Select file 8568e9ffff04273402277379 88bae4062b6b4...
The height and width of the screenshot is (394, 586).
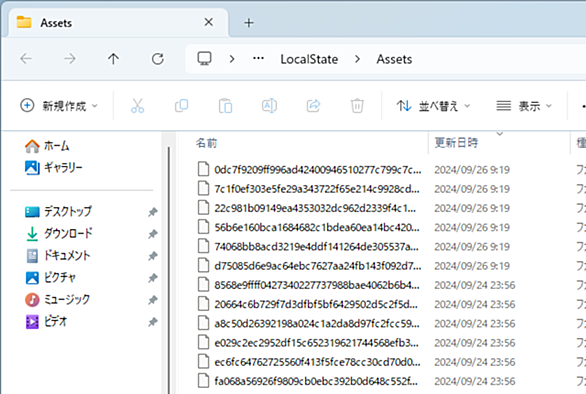317,285
